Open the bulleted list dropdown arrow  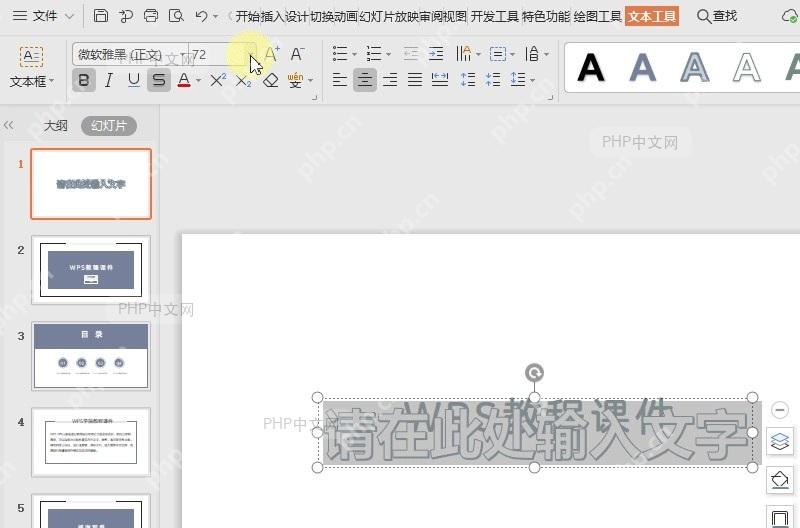coord(355,54)
